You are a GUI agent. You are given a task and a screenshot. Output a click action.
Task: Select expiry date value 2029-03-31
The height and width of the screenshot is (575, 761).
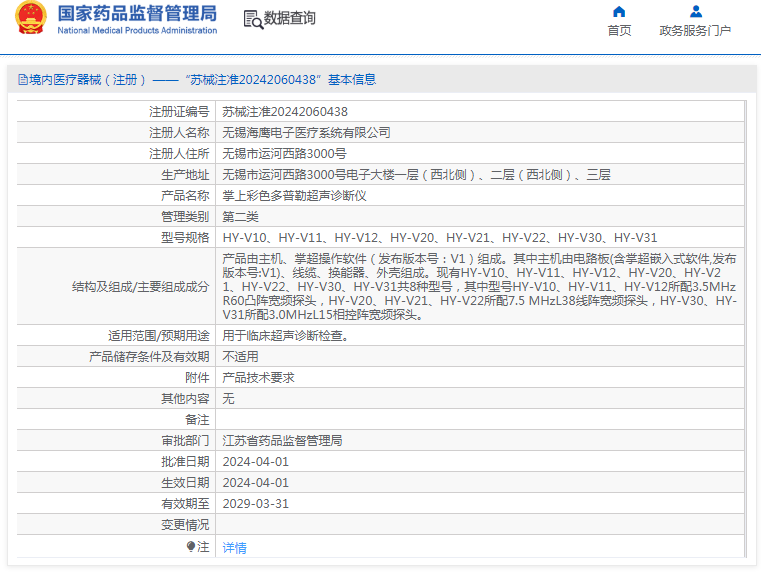(x=255, y=504)
